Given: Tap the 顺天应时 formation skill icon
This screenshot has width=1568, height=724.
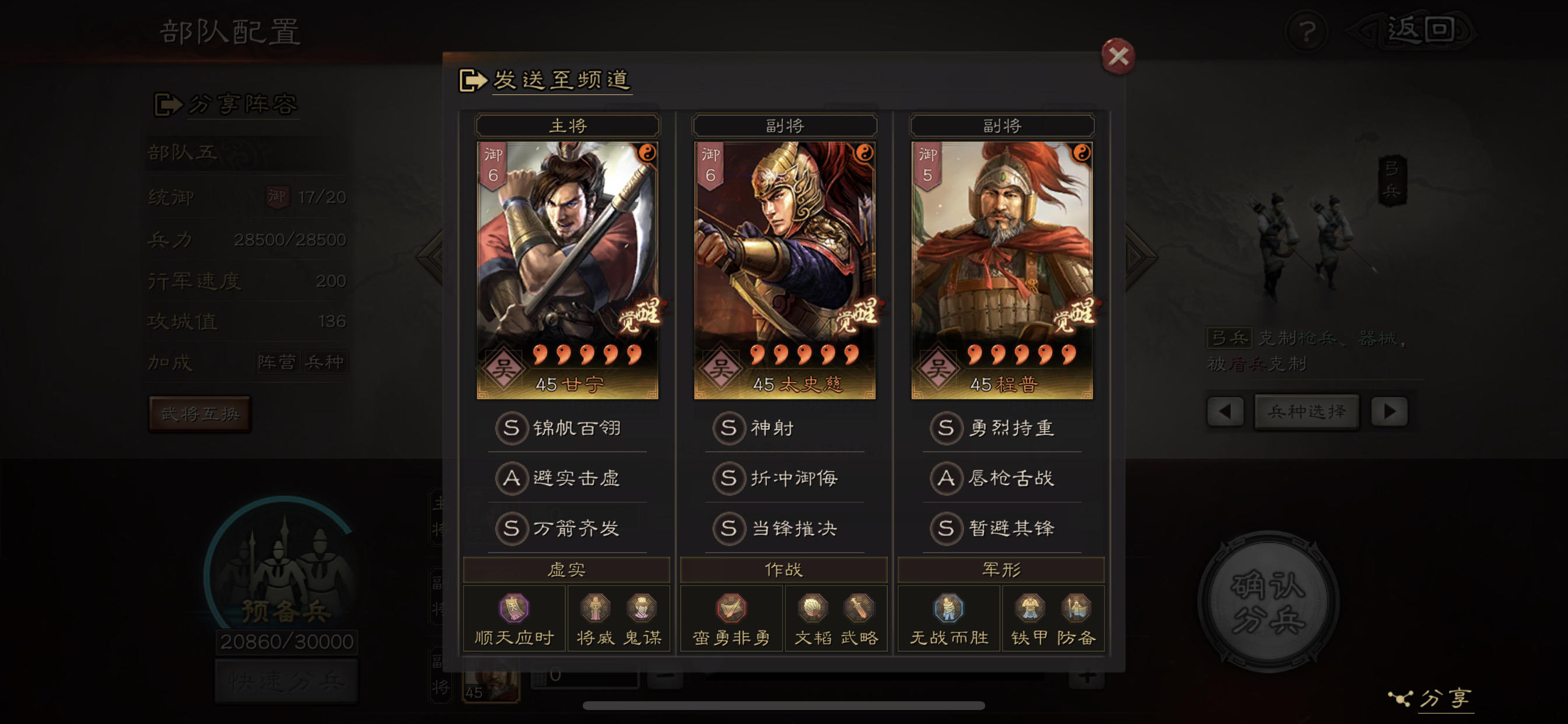Looking at the screenshot, I should point(514,608).
